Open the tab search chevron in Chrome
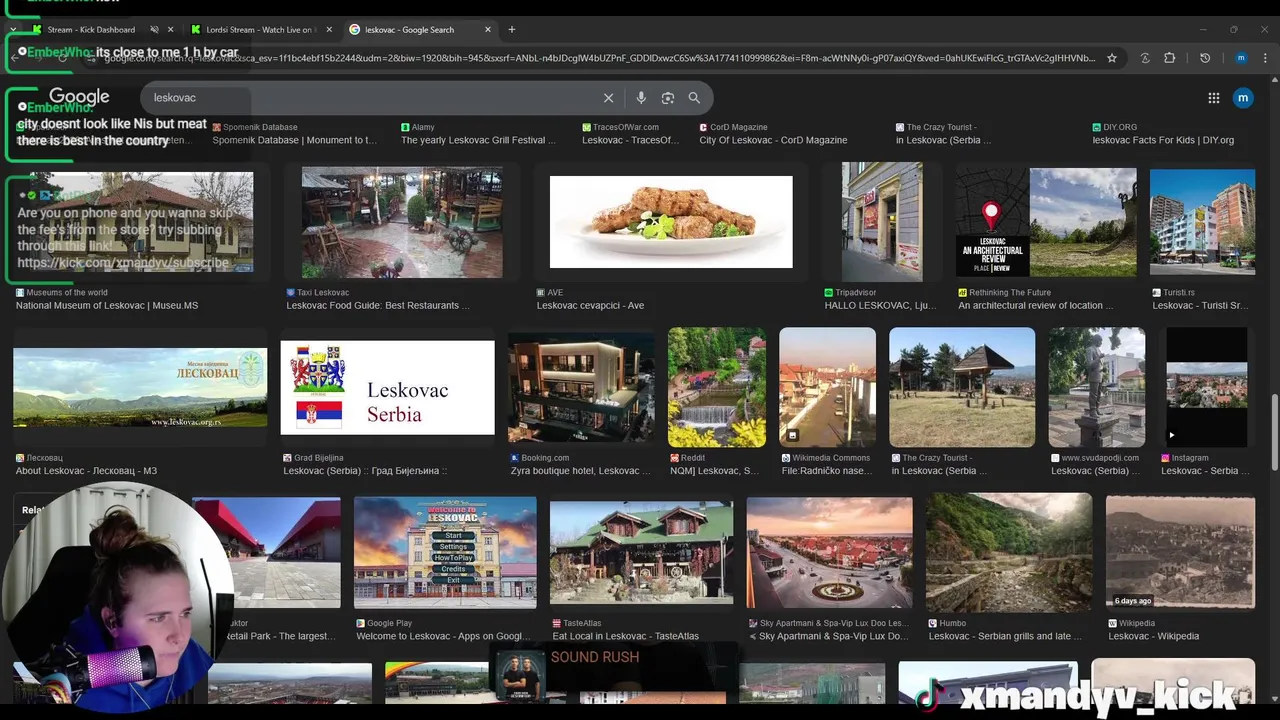Image resolution: width=1280 pixels, height=720 pixels. coord(13,30)
